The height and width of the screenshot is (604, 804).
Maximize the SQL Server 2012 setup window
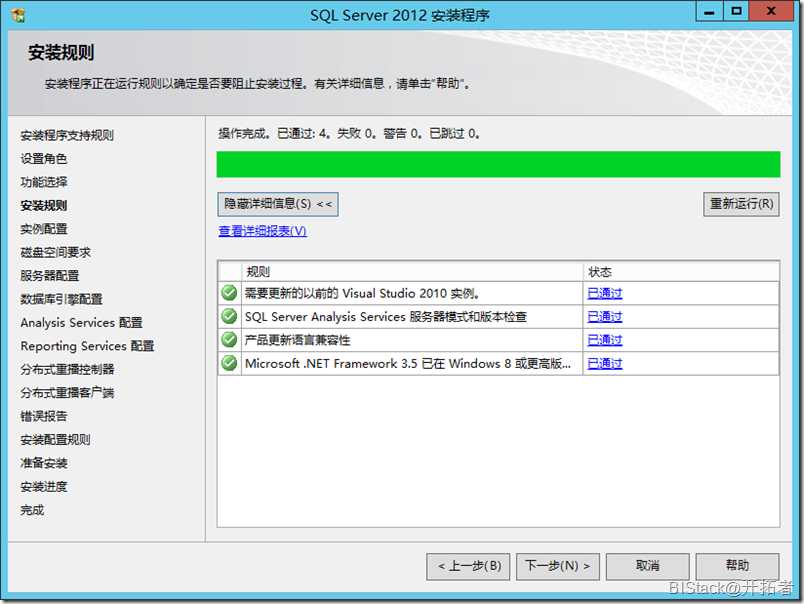736,11
